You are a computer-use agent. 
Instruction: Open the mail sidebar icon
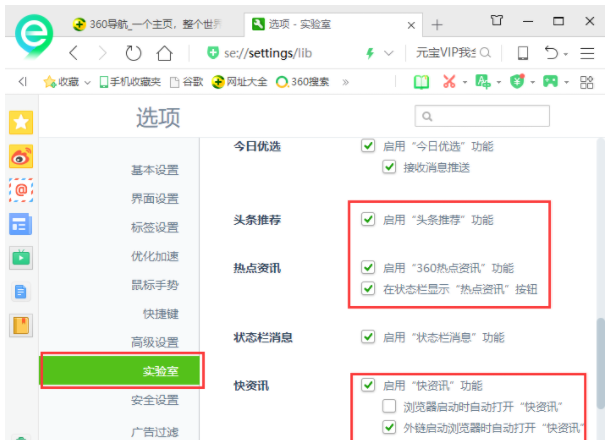coord(21,189)
